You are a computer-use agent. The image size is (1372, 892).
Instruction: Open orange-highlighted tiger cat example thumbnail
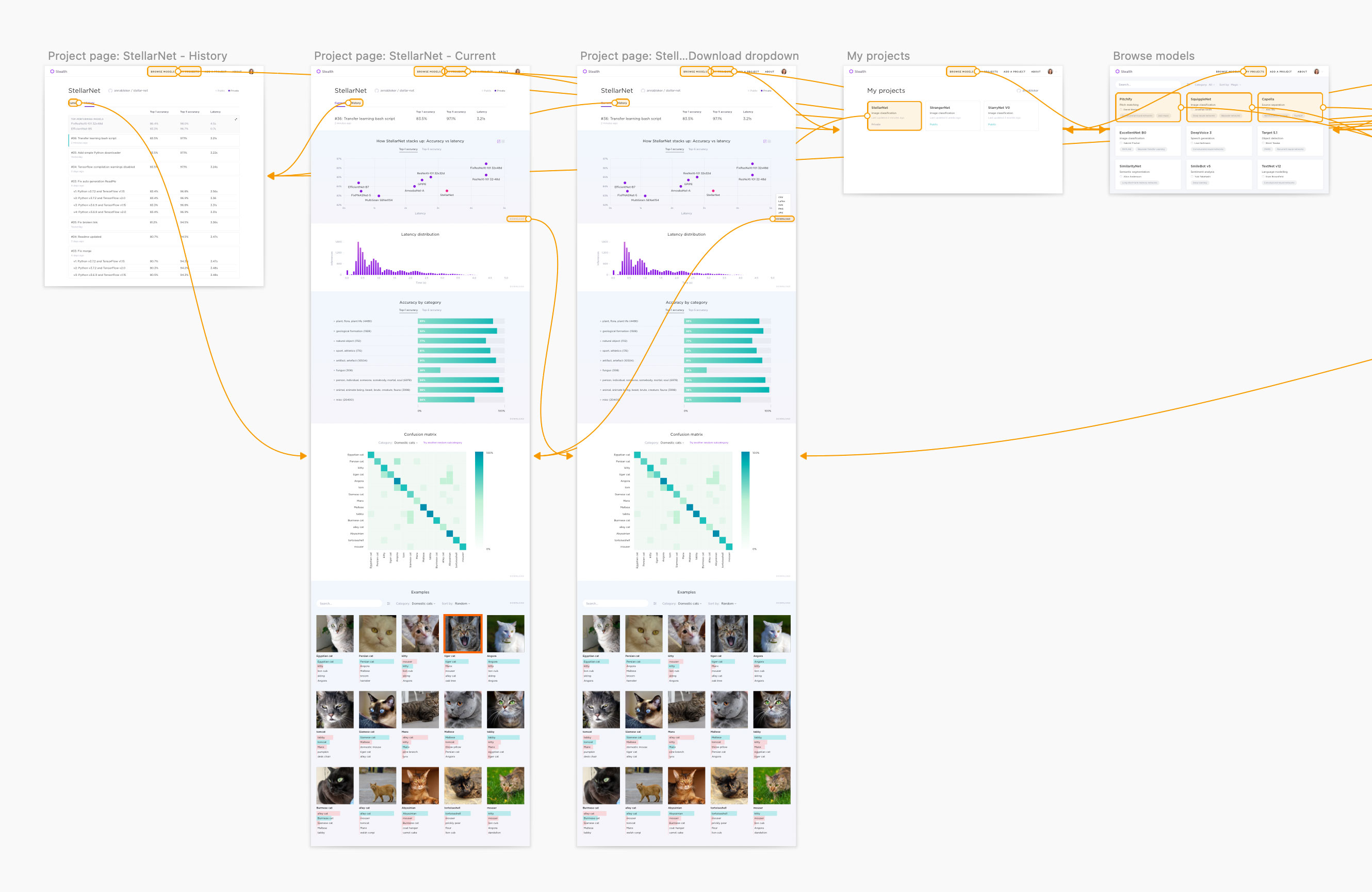463,634
